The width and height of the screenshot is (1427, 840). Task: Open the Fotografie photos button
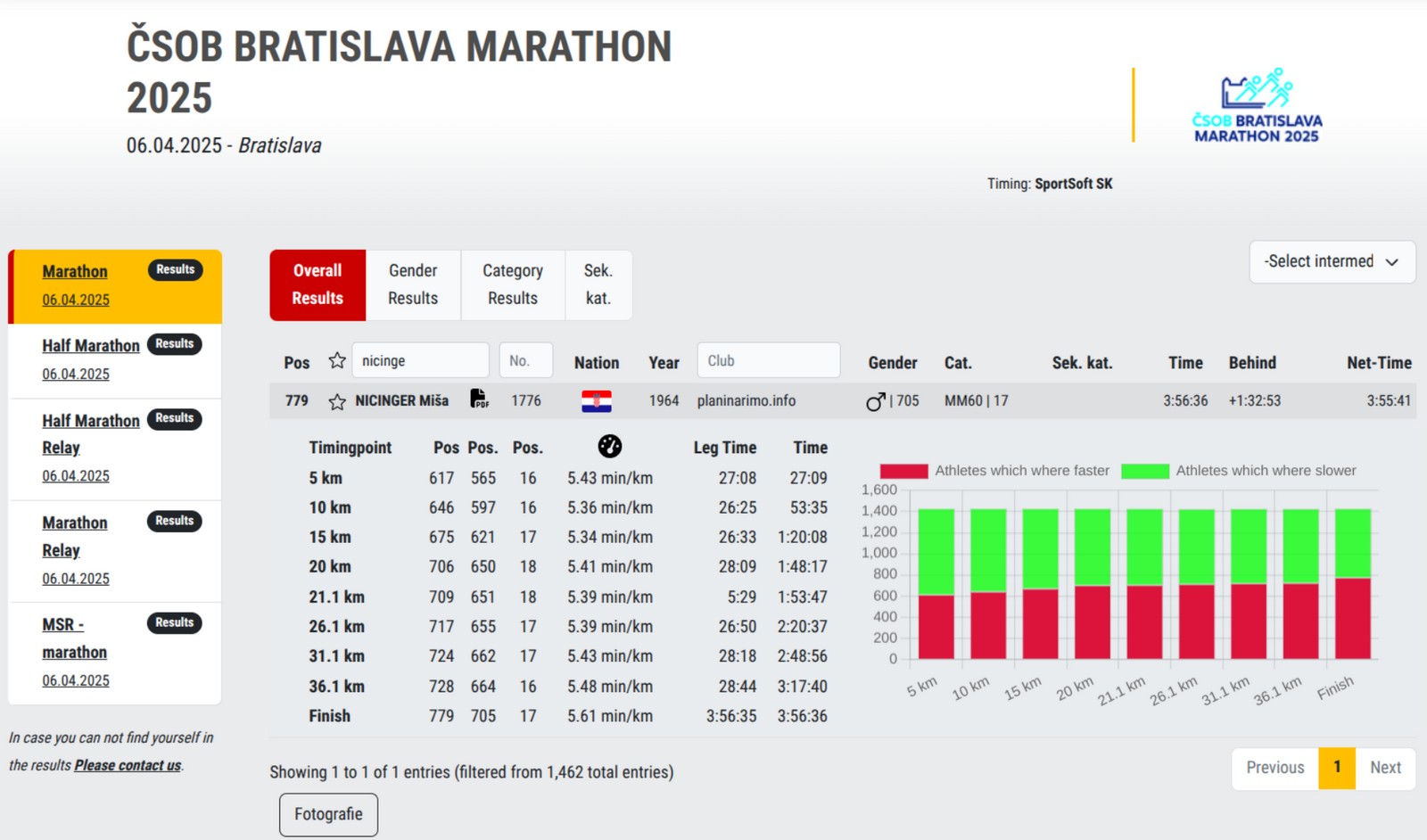point(328,814)
